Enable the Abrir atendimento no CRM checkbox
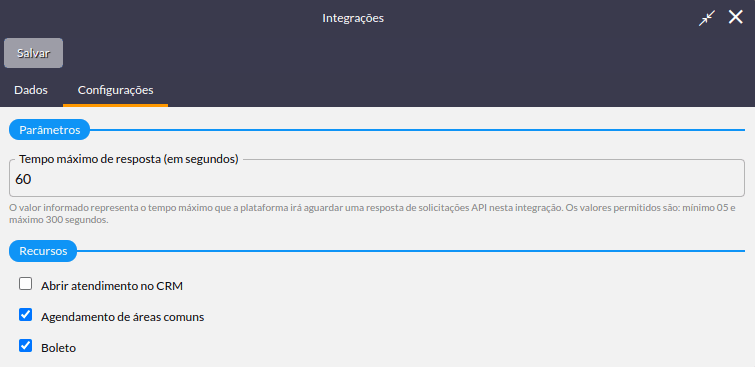 [x=26, y=284]
